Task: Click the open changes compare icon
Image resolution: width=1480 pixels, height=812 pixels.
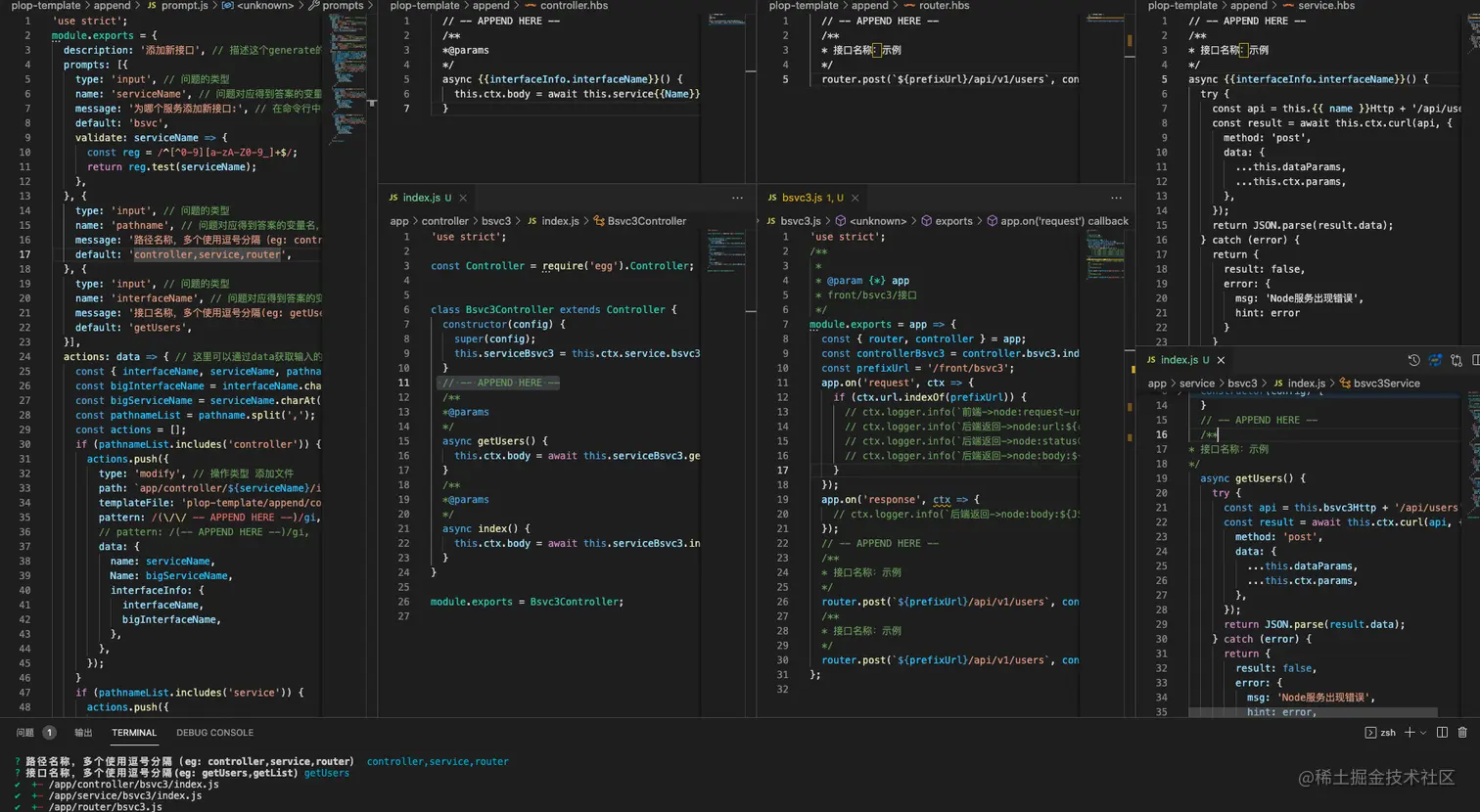Action: (1456, 360)
